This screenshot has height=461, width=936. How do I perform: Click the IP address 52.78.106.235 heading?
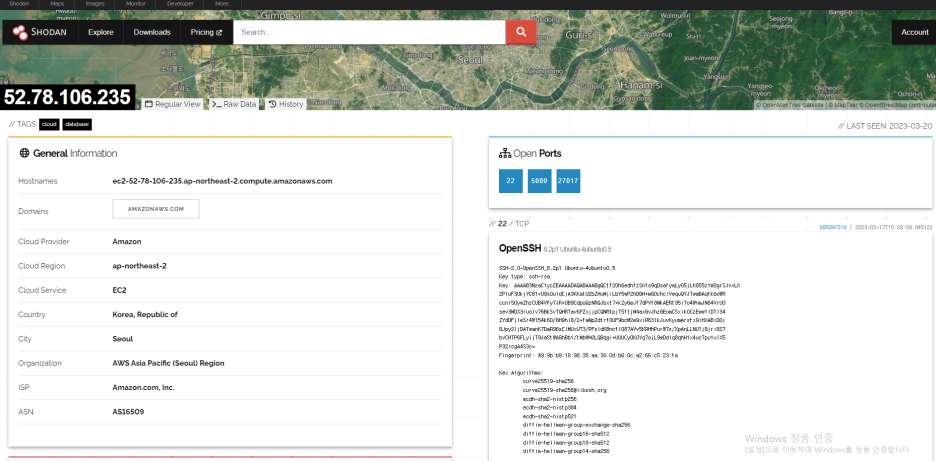[67, 97]
